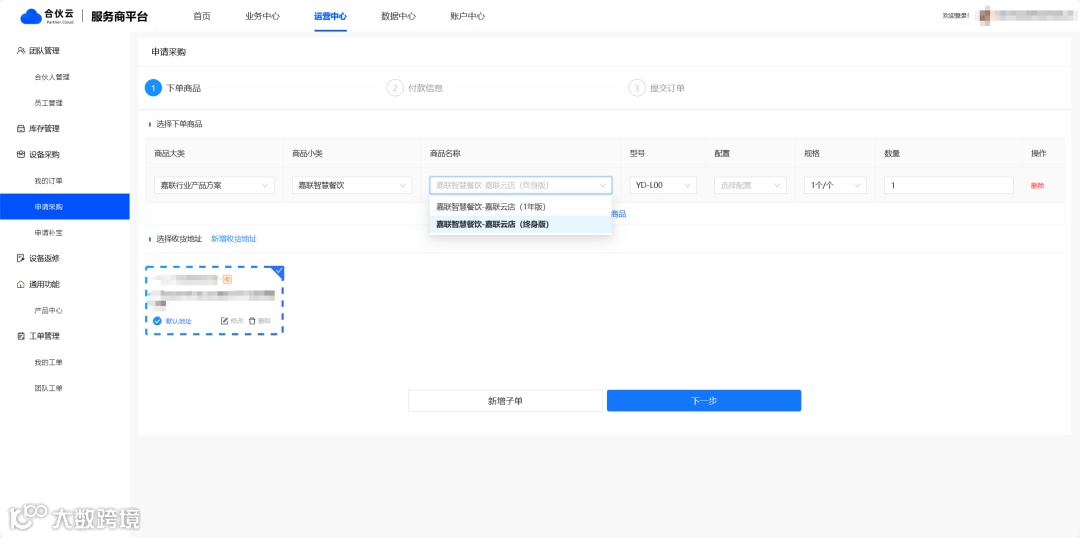The height and width of the screenshot is (538, 1080).
Task: Open the 商品小类 dropdown 嘉联智慧餐饮
Action: (x=352, y=185)
